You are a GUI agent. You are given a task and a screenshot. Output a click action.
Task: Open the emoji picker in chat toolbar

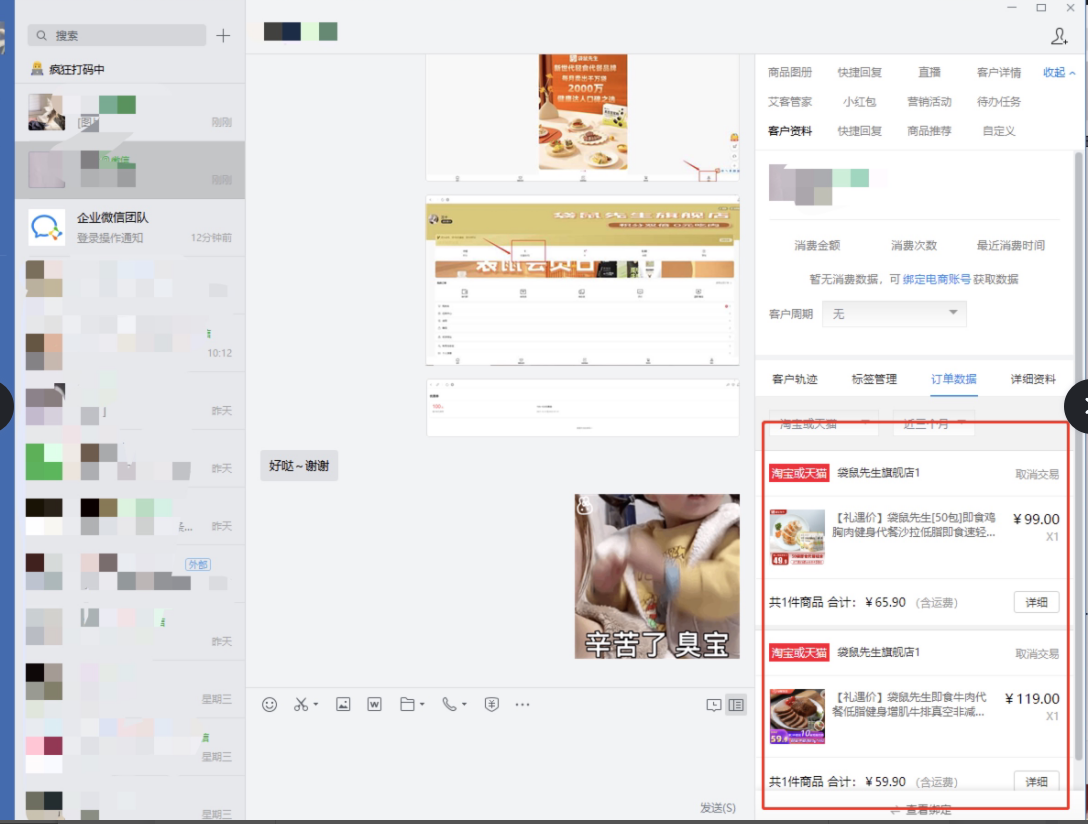pyautogui.click(x=269, y=704)
